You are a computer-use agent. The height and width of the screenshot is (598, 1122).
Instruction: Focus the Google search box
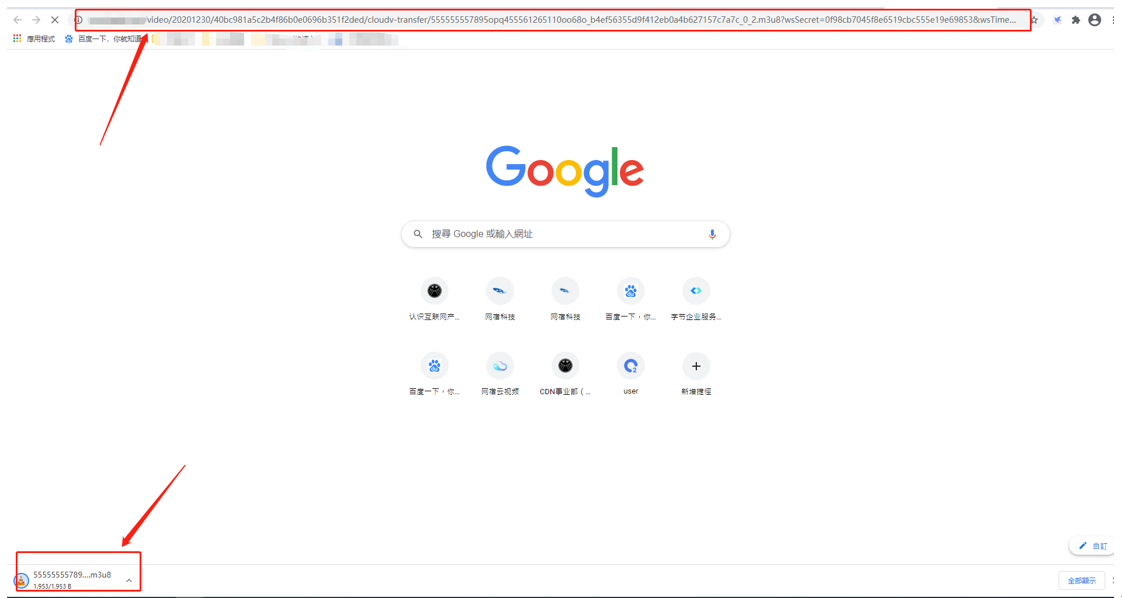coord(565,234)
